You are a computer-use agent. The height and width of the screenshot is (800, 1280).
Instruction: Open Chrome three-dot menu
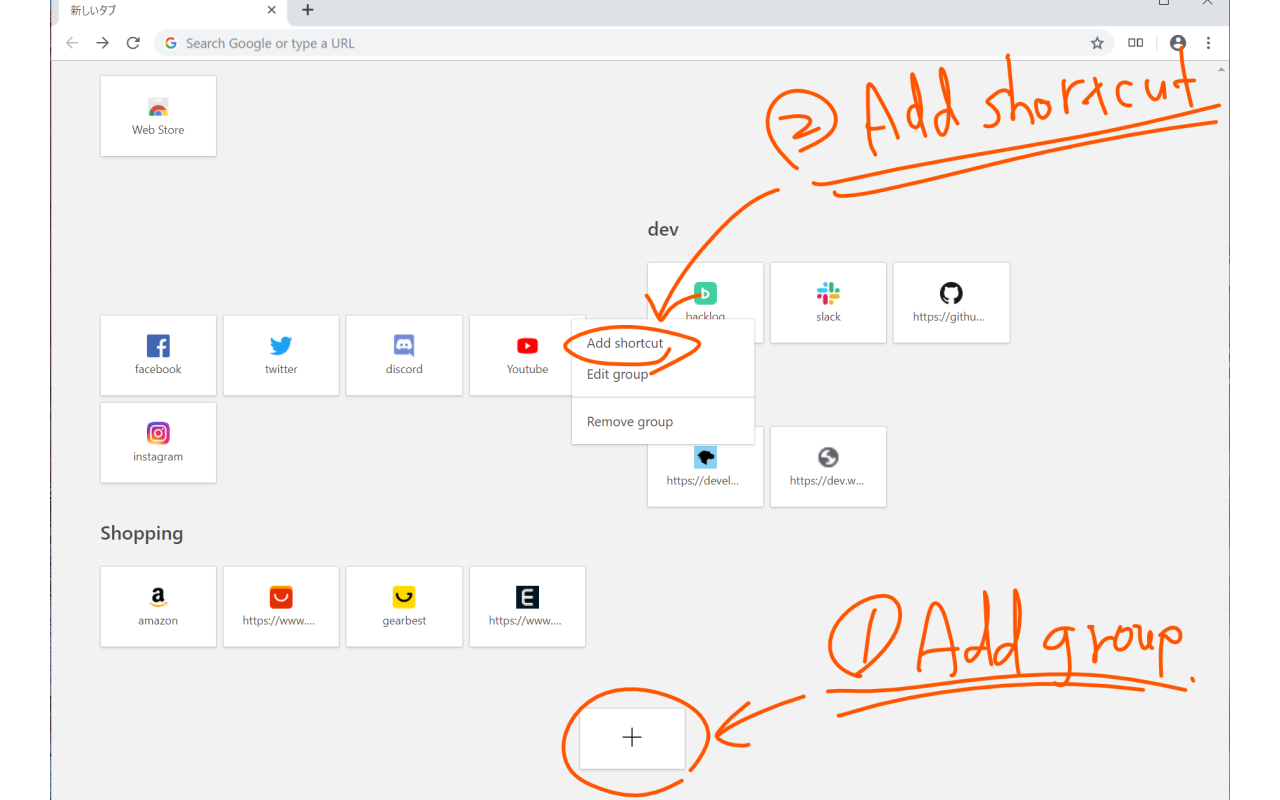(1208, 43)
